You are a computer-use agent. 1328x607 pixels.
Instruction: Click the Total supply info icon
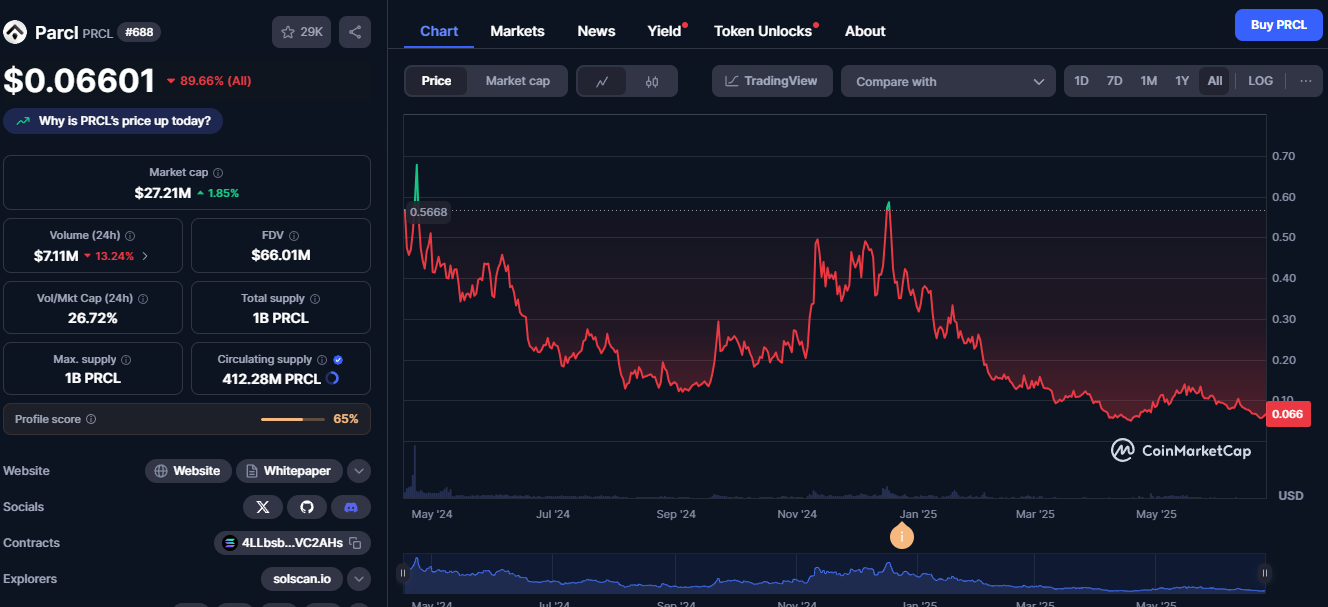coord(315,299)
